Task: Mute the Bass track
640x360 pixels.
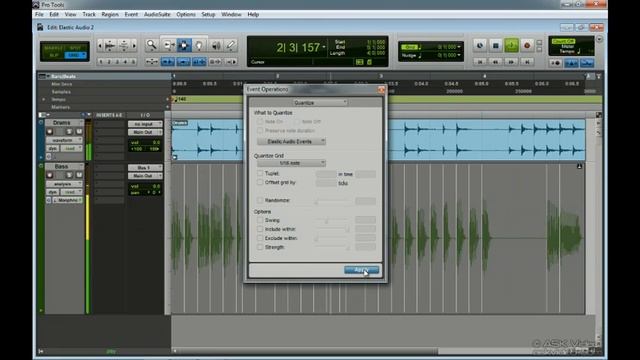Action: (79, 175)
